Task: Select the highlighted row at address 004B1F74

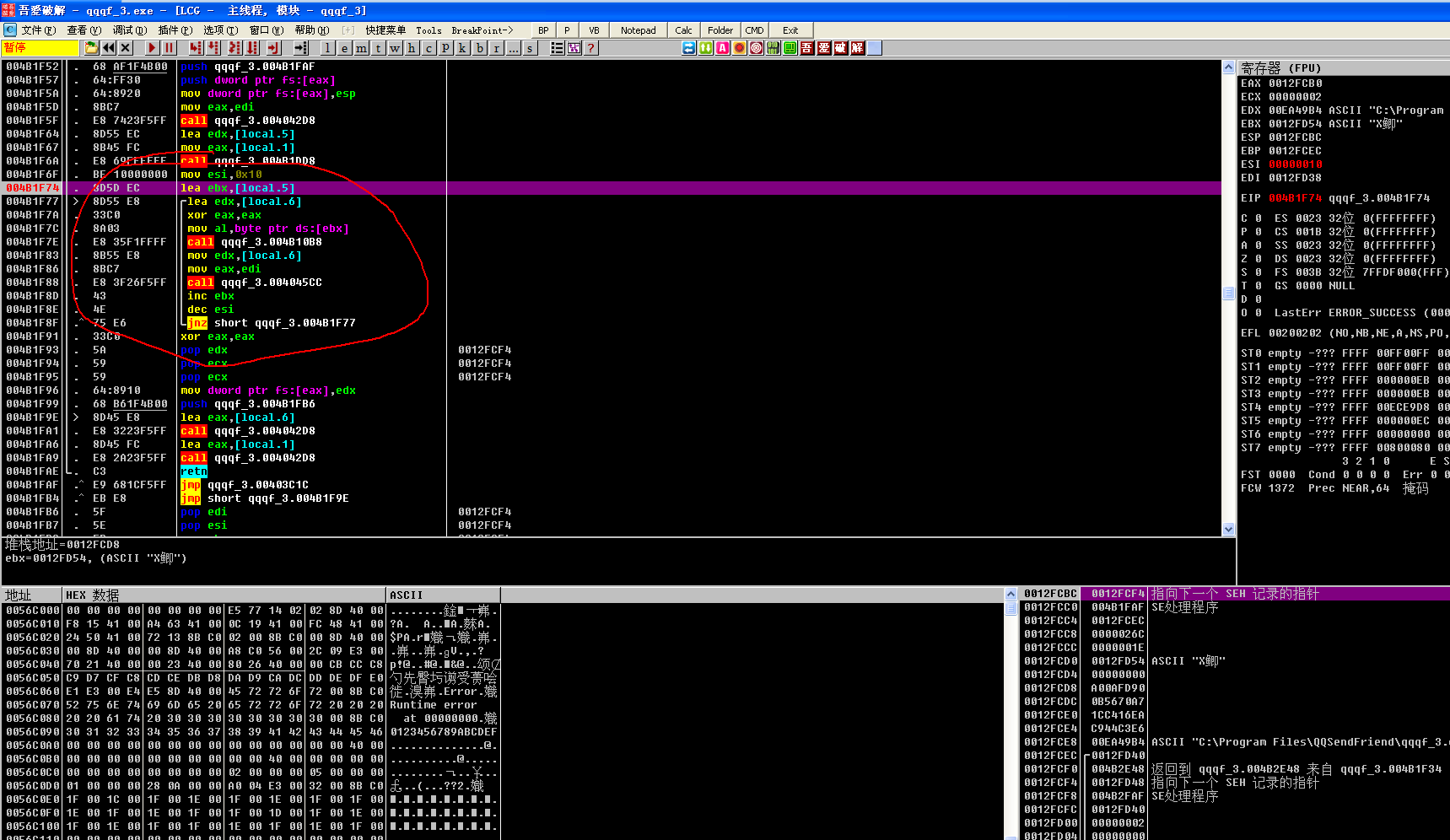Action: click(x=612, y=188)
